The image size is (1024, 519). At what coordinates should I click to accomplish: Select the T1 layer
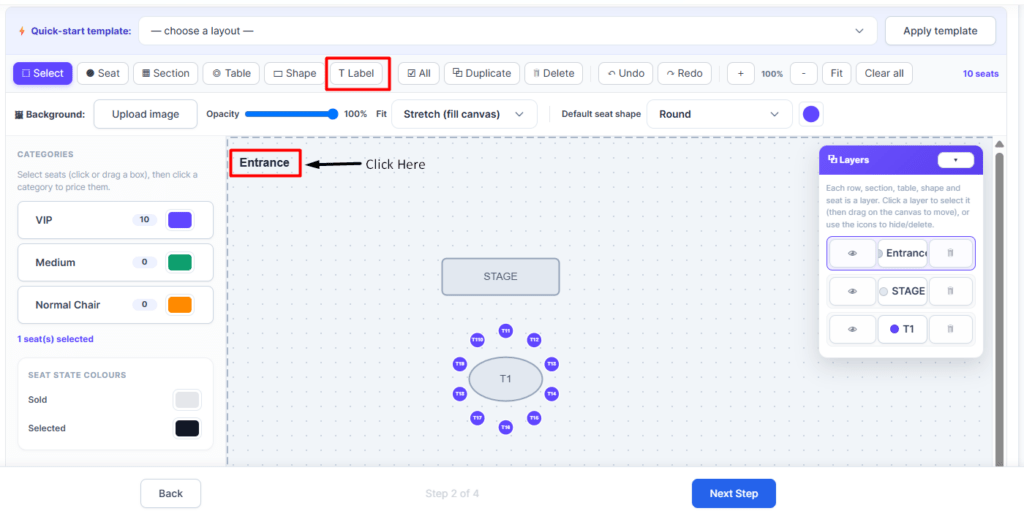point(903,330)
